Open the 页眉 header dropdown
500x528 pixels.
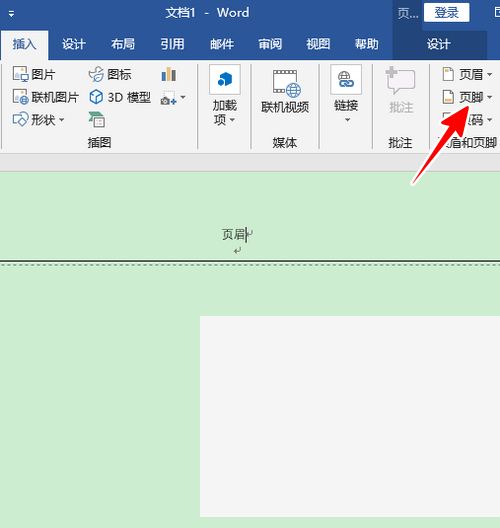coord(467,74)
